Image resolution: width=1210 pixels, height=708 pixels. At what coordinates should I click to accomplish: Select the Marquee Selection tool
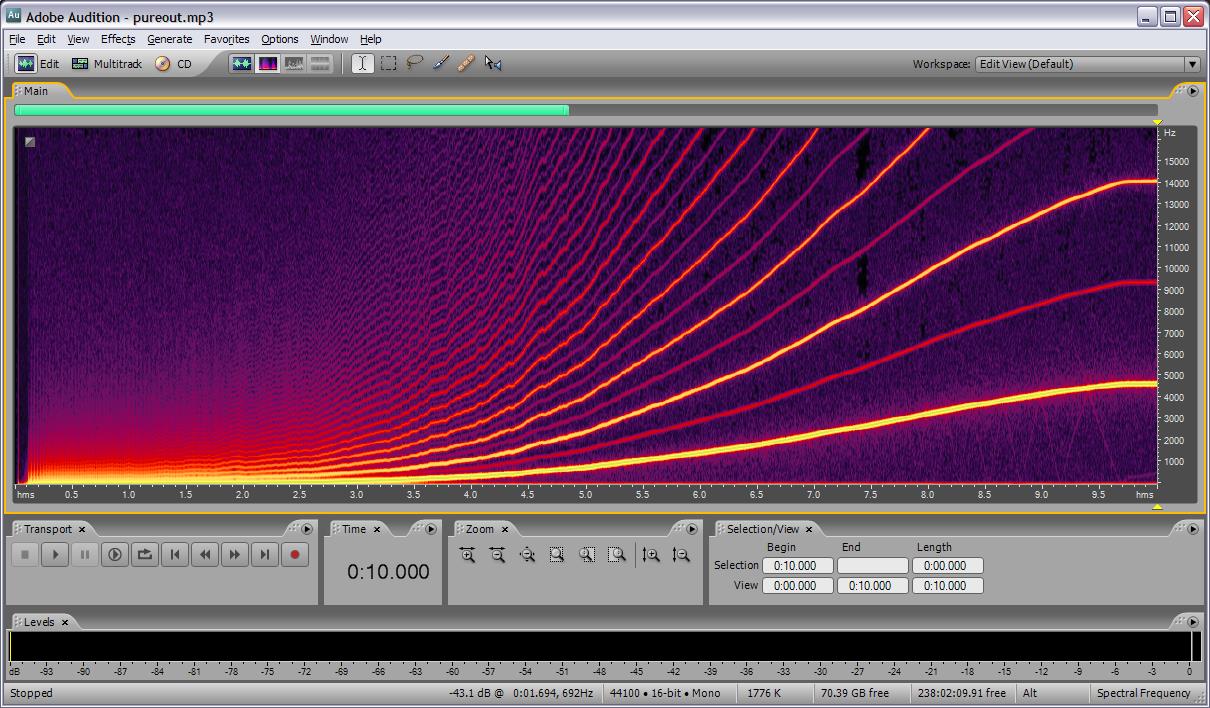[388, 64]
